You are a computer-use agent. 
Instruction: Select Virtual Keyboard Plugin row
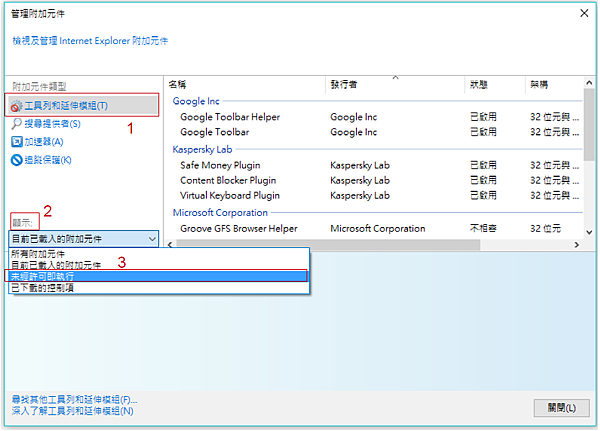pyautogui.click(x=375, y=196)
